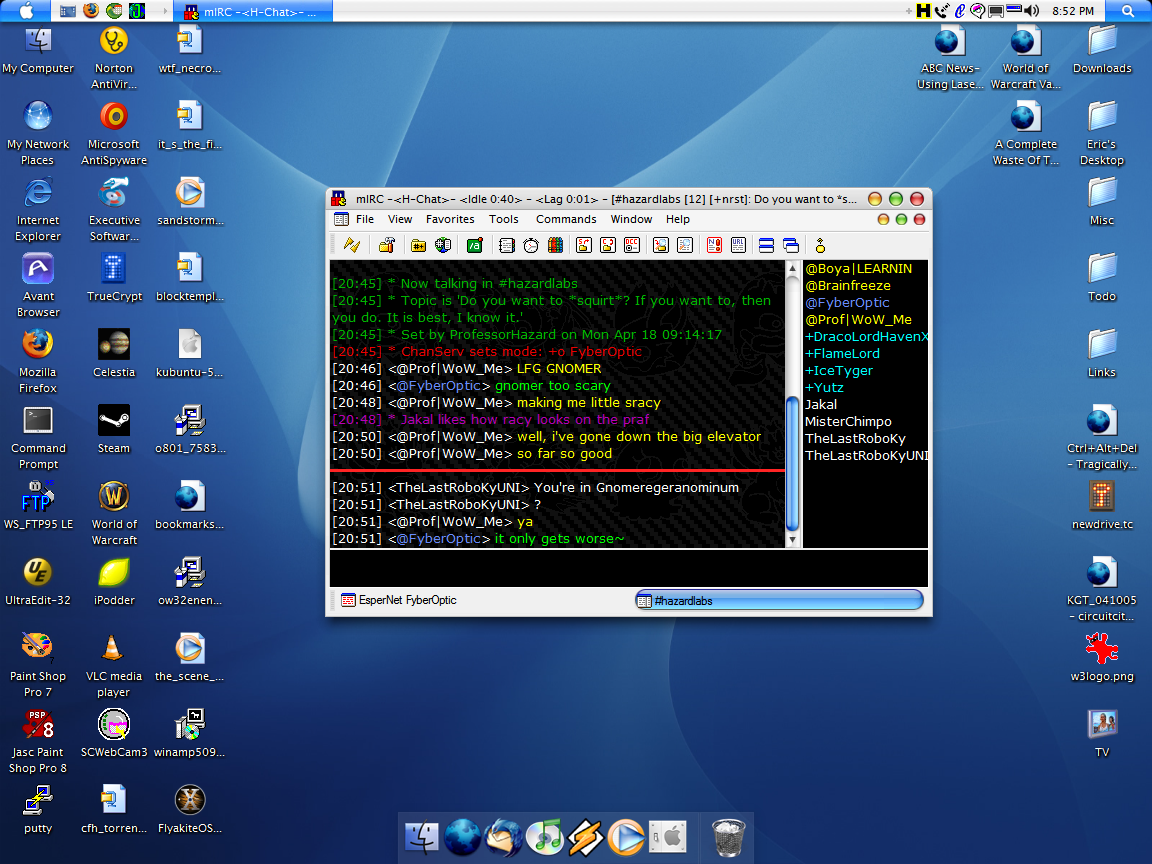Open the Finder icon in the dock
Screen dimensions: 1152x864
tap(422, 837)
